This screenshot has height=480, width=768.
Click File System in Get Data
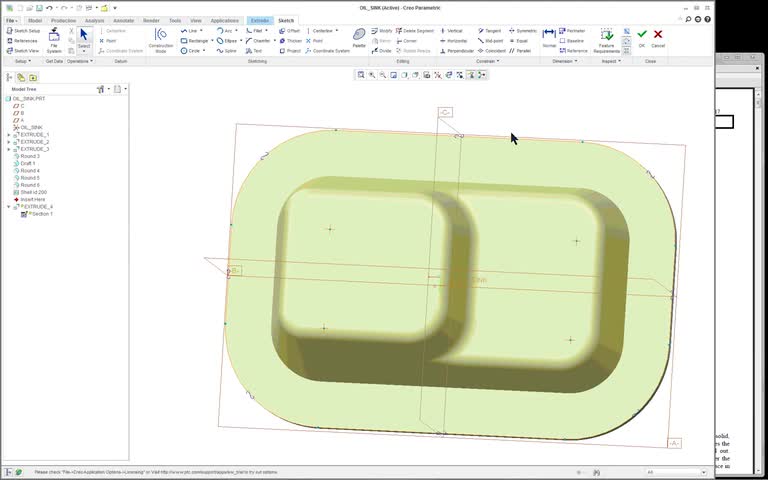(54, 41)
